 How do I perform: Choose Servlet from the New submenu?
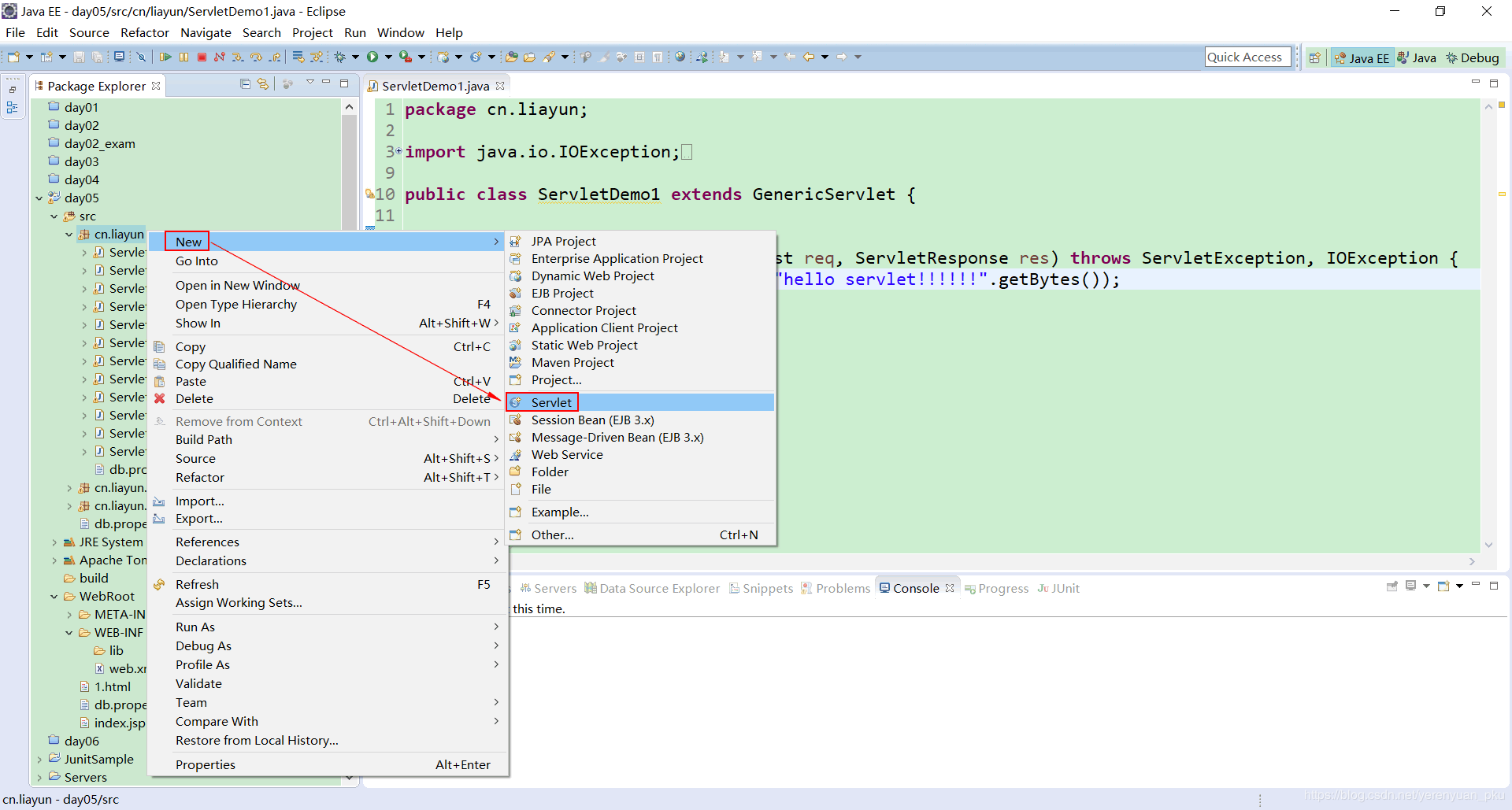pos(639,402)
